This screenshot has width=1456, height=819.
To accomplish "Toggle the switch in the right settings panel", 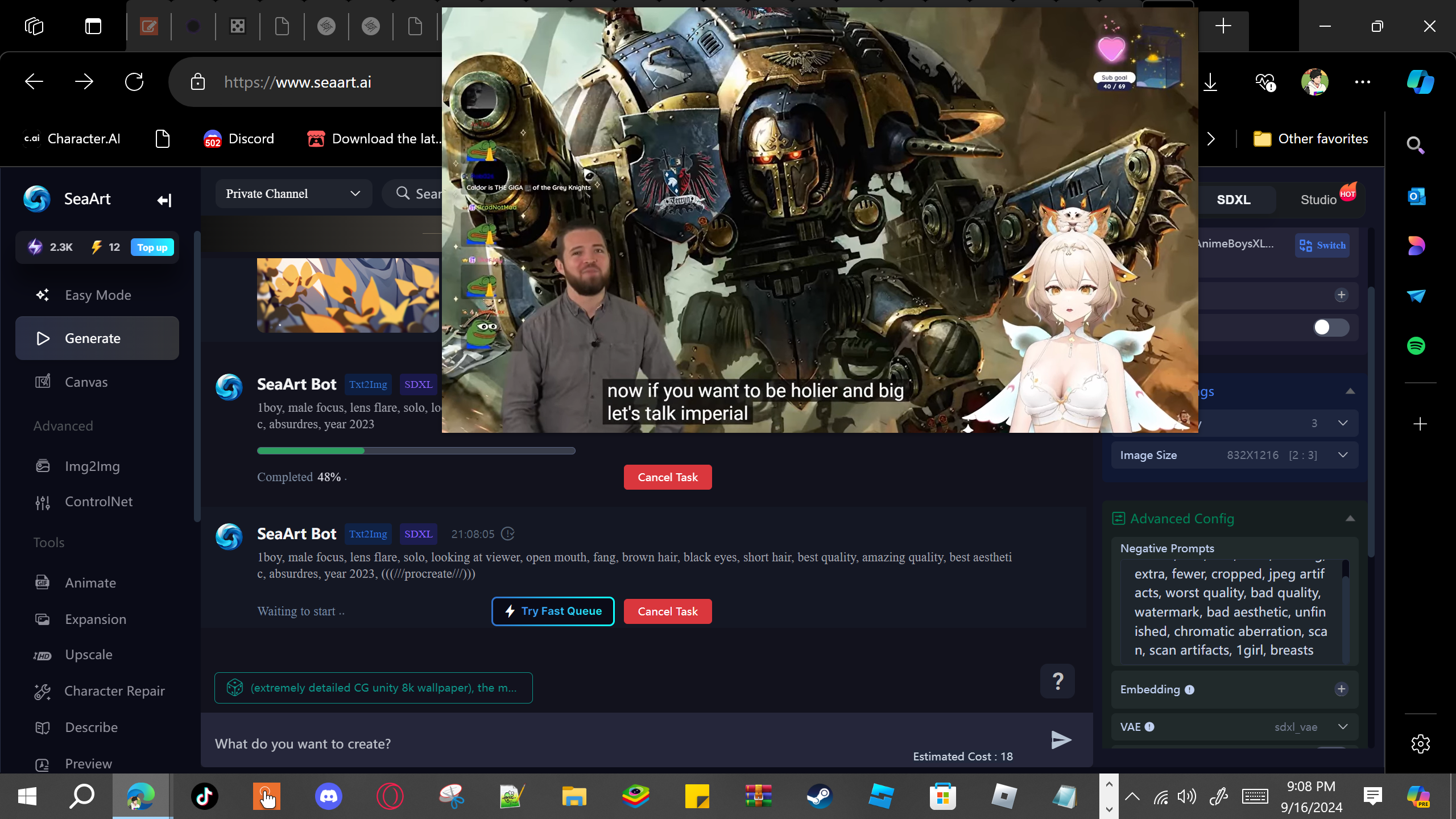I will pos(1331,327).
